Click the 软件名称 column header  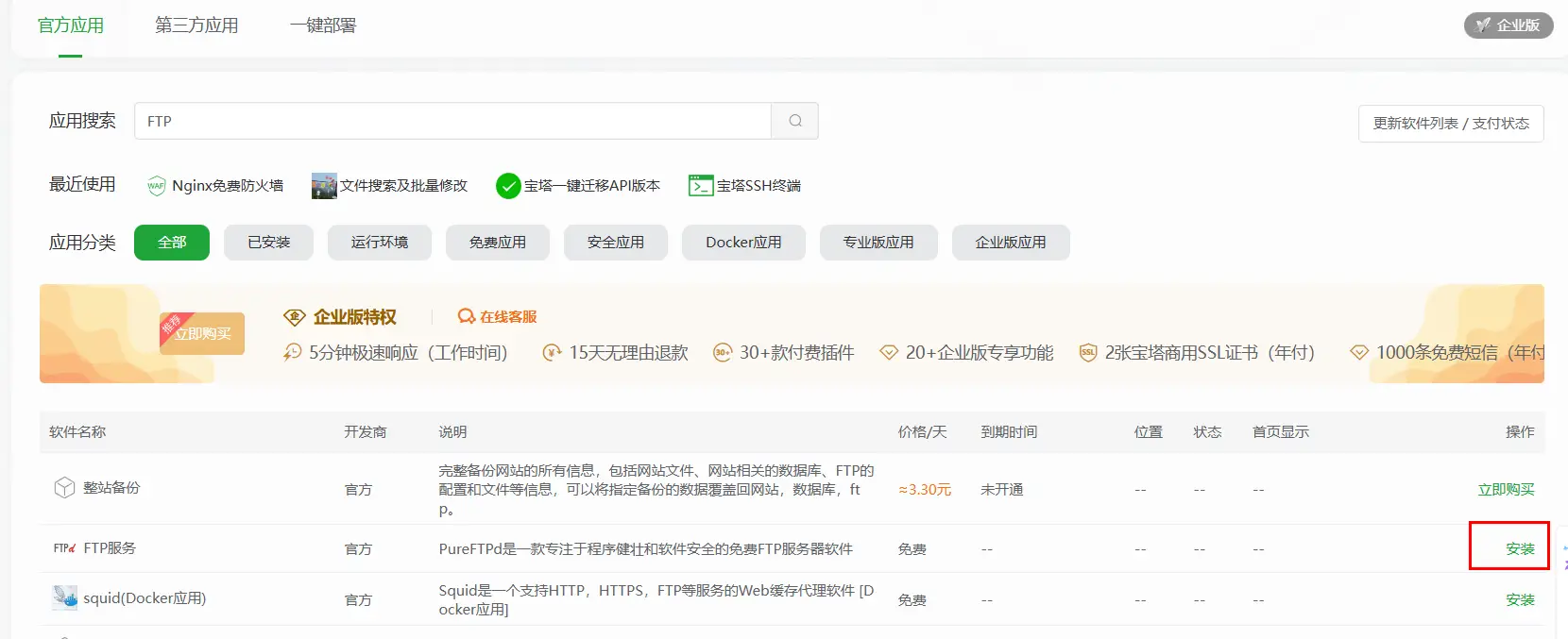tap(77, 432)
